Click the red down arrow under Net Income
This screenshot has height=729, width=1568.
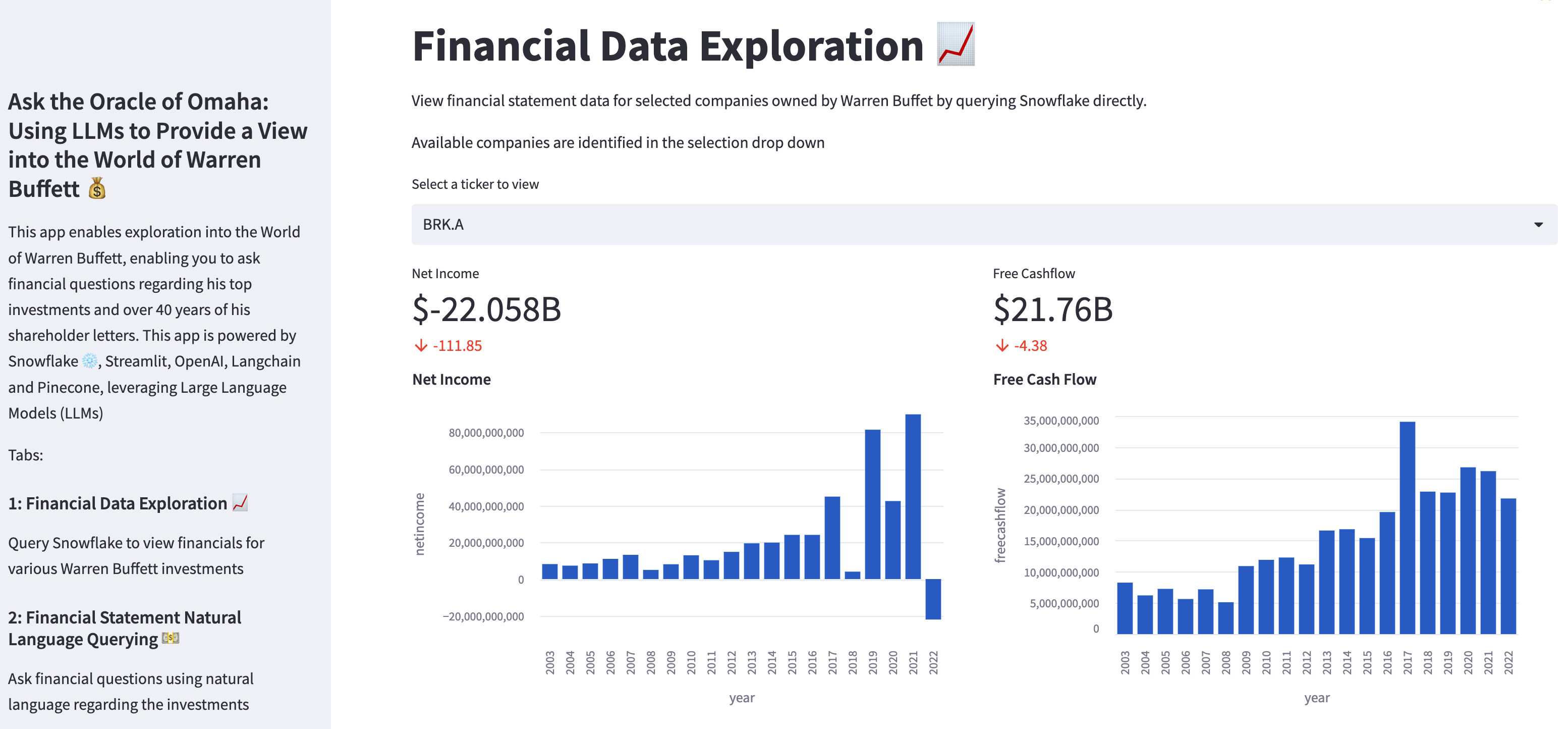(x=421, y=346)
